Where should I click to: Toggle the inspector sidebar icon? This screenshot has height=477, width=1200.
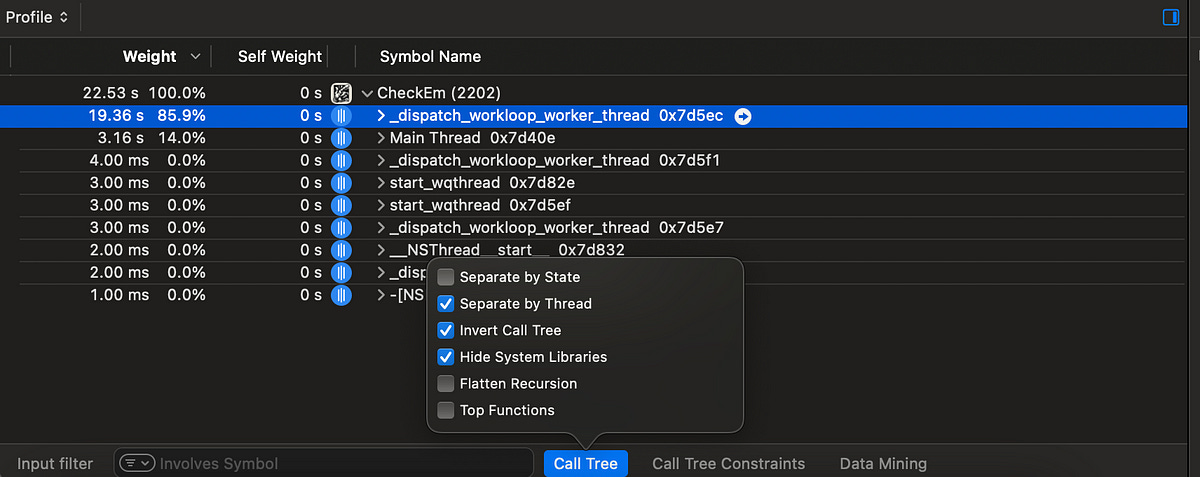(1171, 17)
